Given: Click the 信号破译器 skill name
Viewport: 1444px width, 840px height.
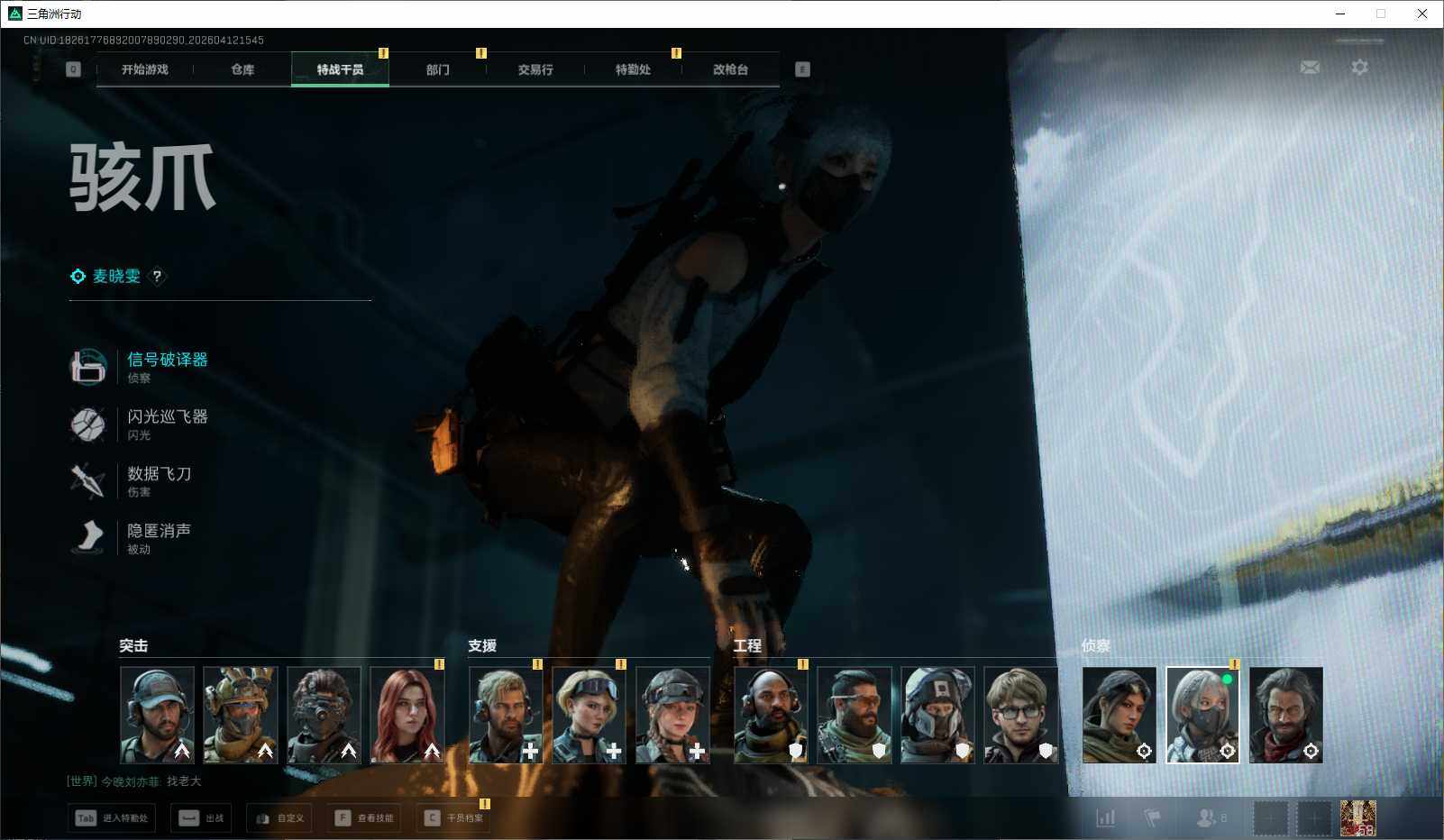Looking at the screenshot, I should 168,360.
